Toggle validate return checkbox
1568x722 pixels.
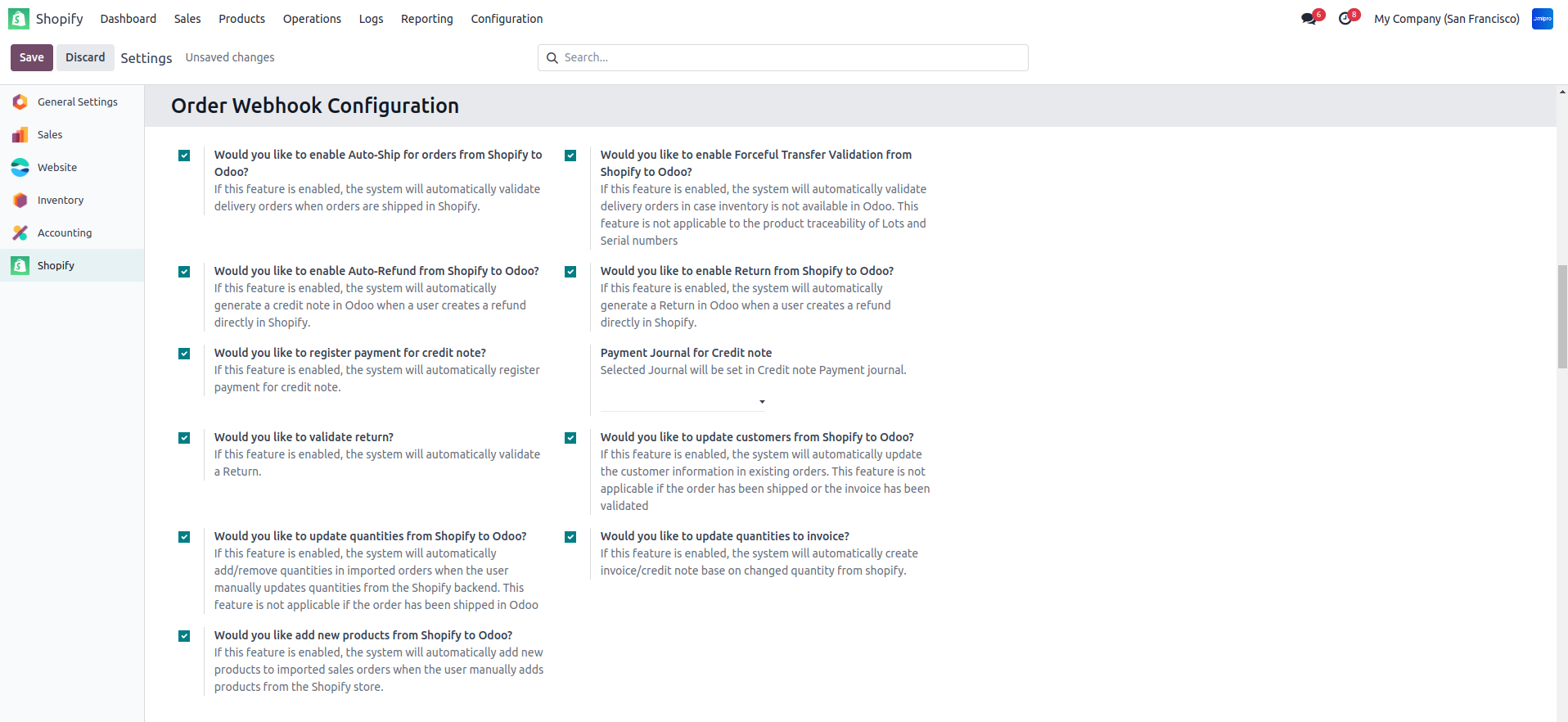click(184, 438)
